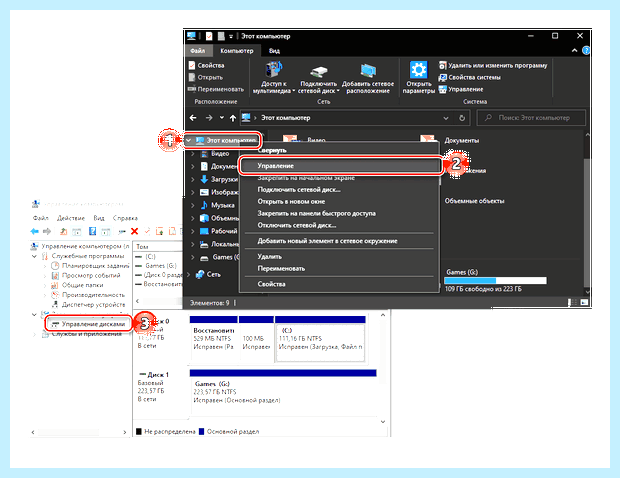Go up one folder level in Explorer
620x478 pixels.
pyautogui.click(x=233, y=118)
